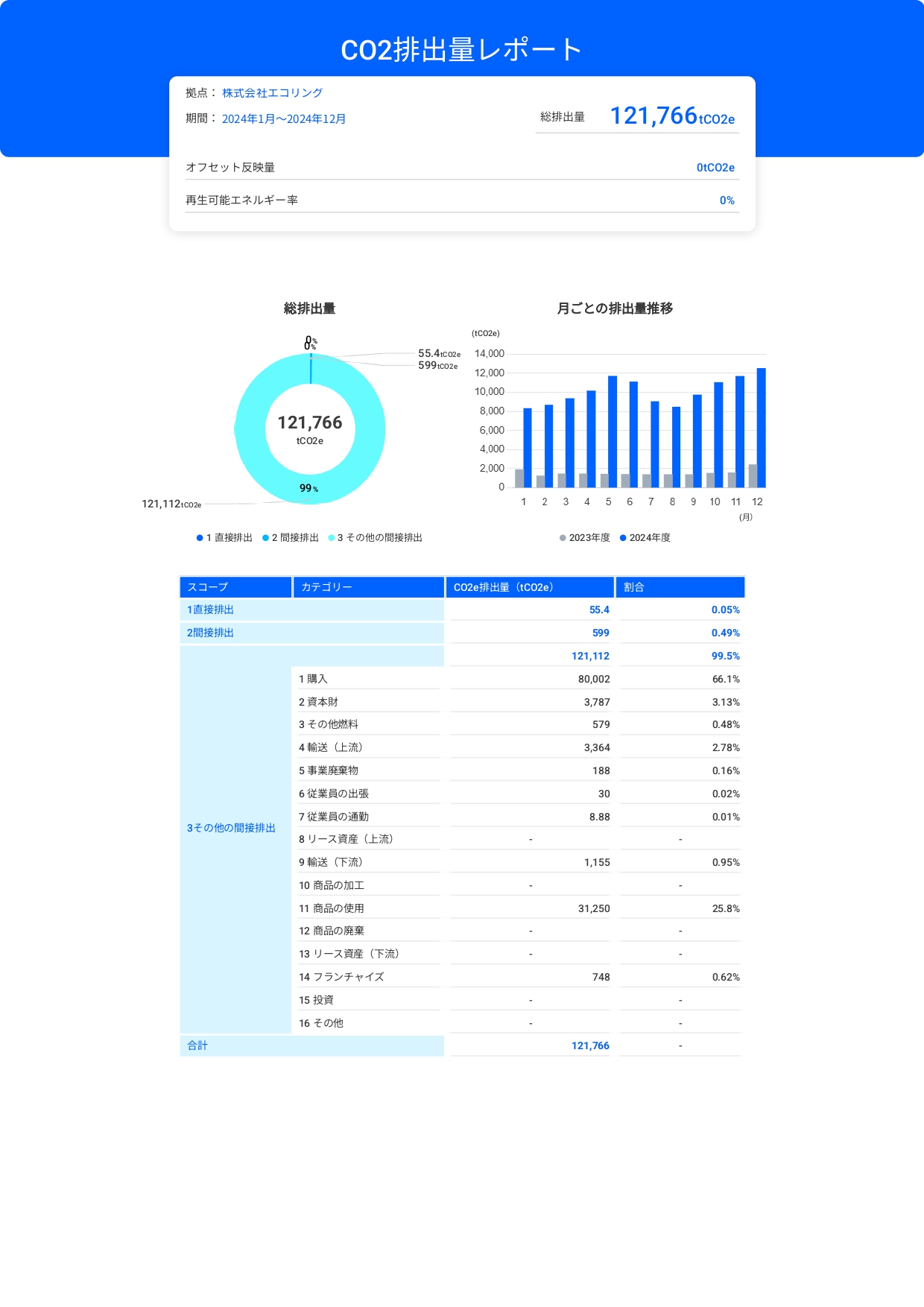
Task: Toggle the 3 その他の間接排出 legend label
Action: point(379,538)
